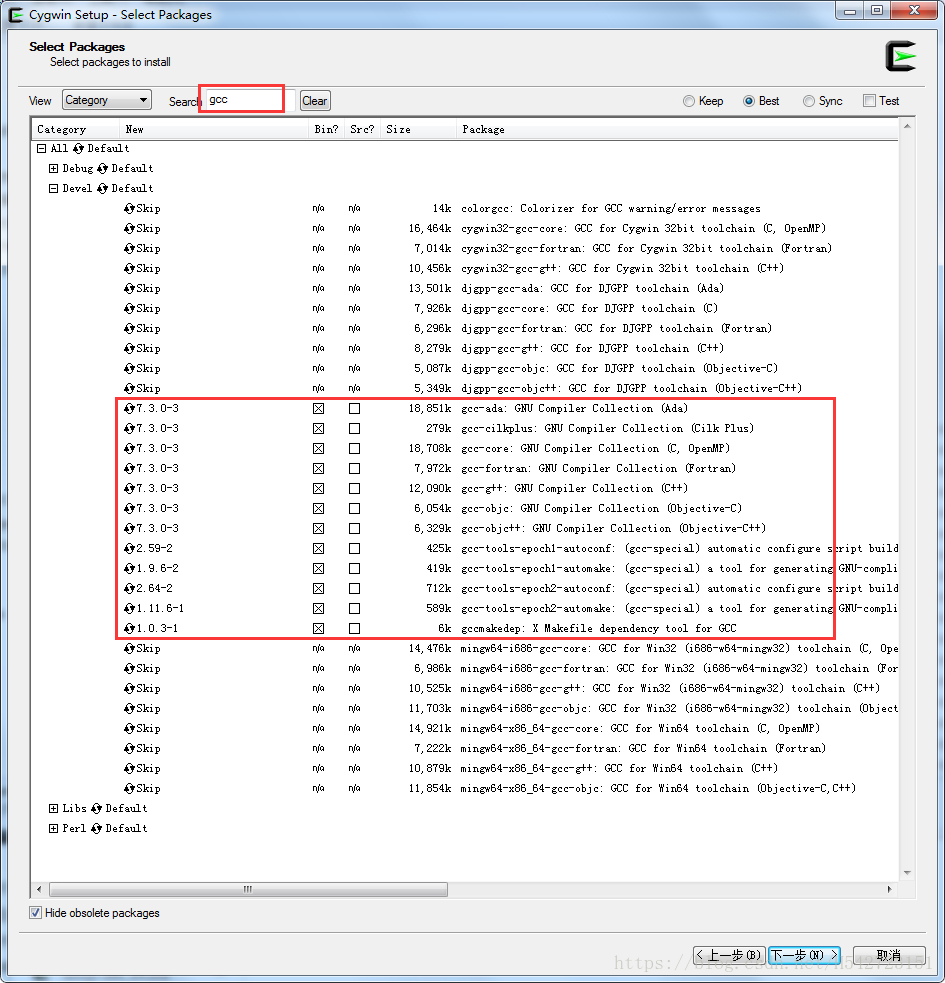
Task: Click the 下一步 (N) next button
Action: click(804, 955)
